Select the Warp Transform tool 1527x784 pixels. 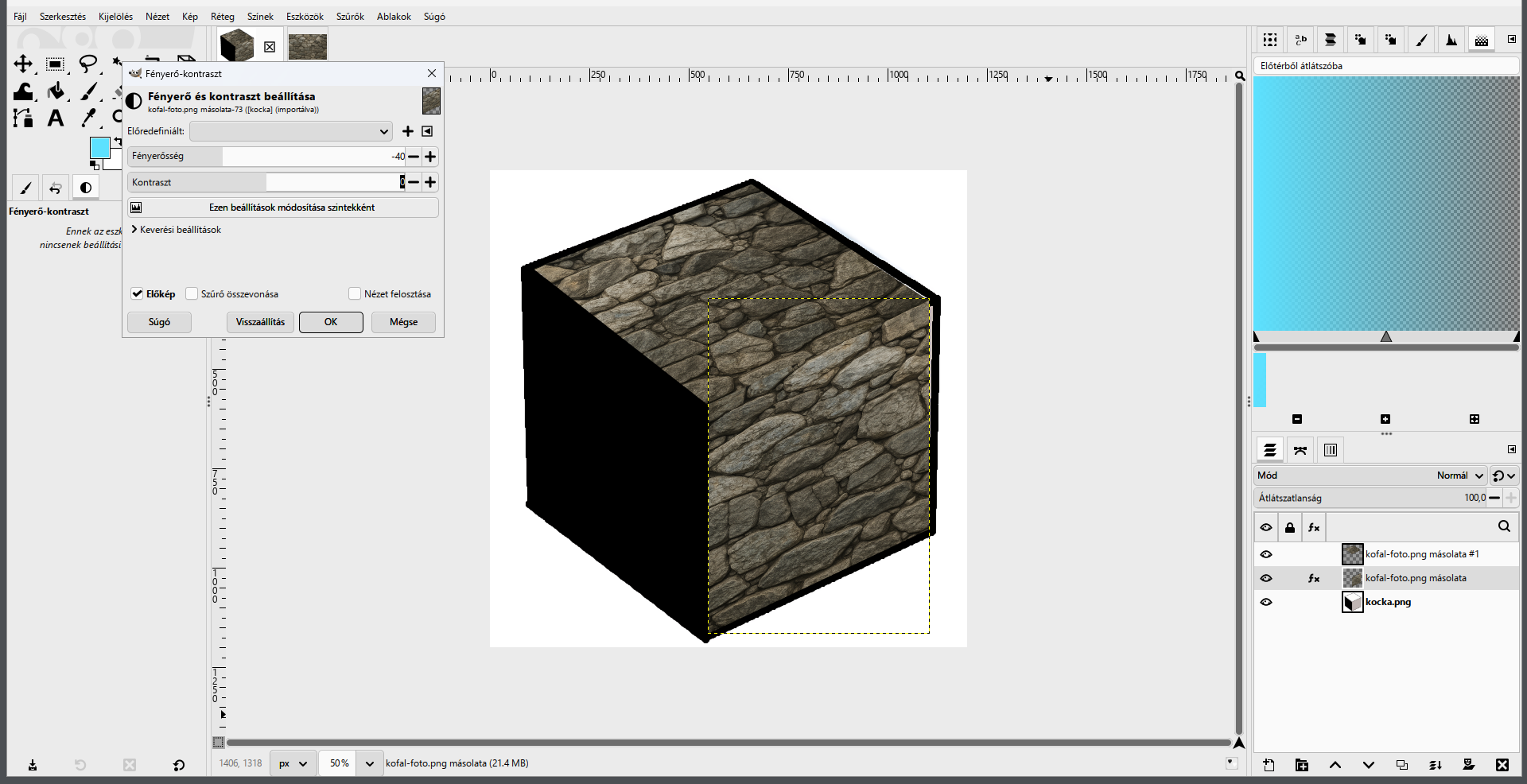(x=23, y=91)
